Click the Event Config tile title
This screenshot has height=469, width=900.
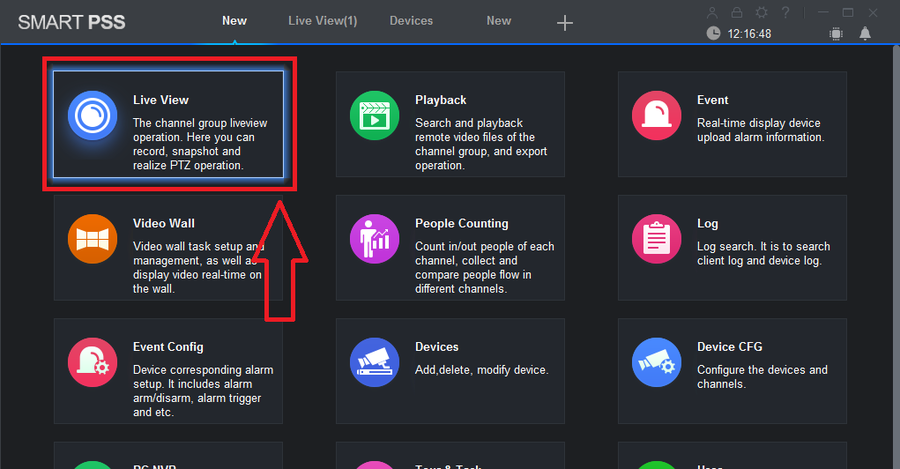pos(168,347)
